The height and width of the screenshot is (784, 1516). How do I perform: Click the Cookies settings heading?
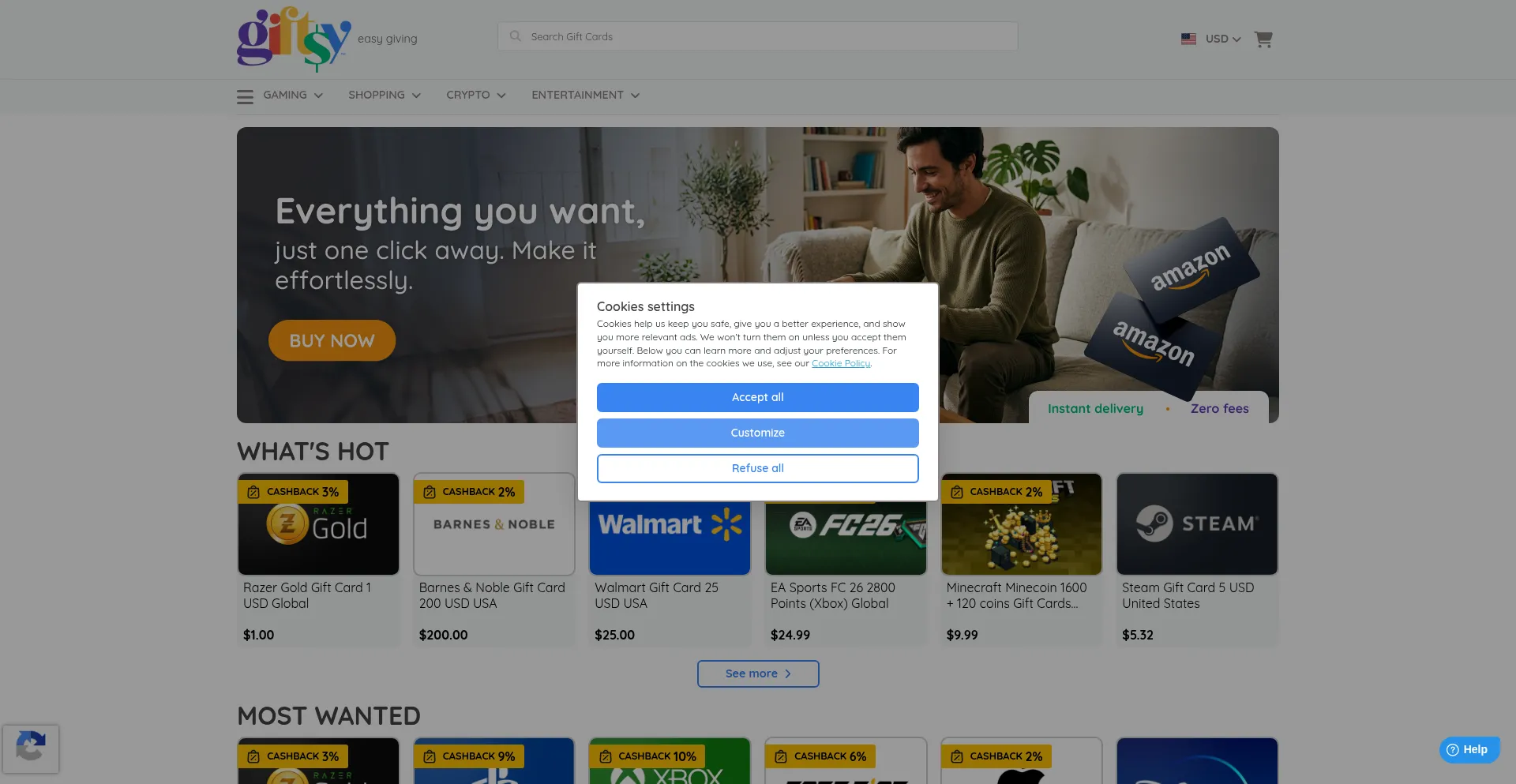[646, 306]
